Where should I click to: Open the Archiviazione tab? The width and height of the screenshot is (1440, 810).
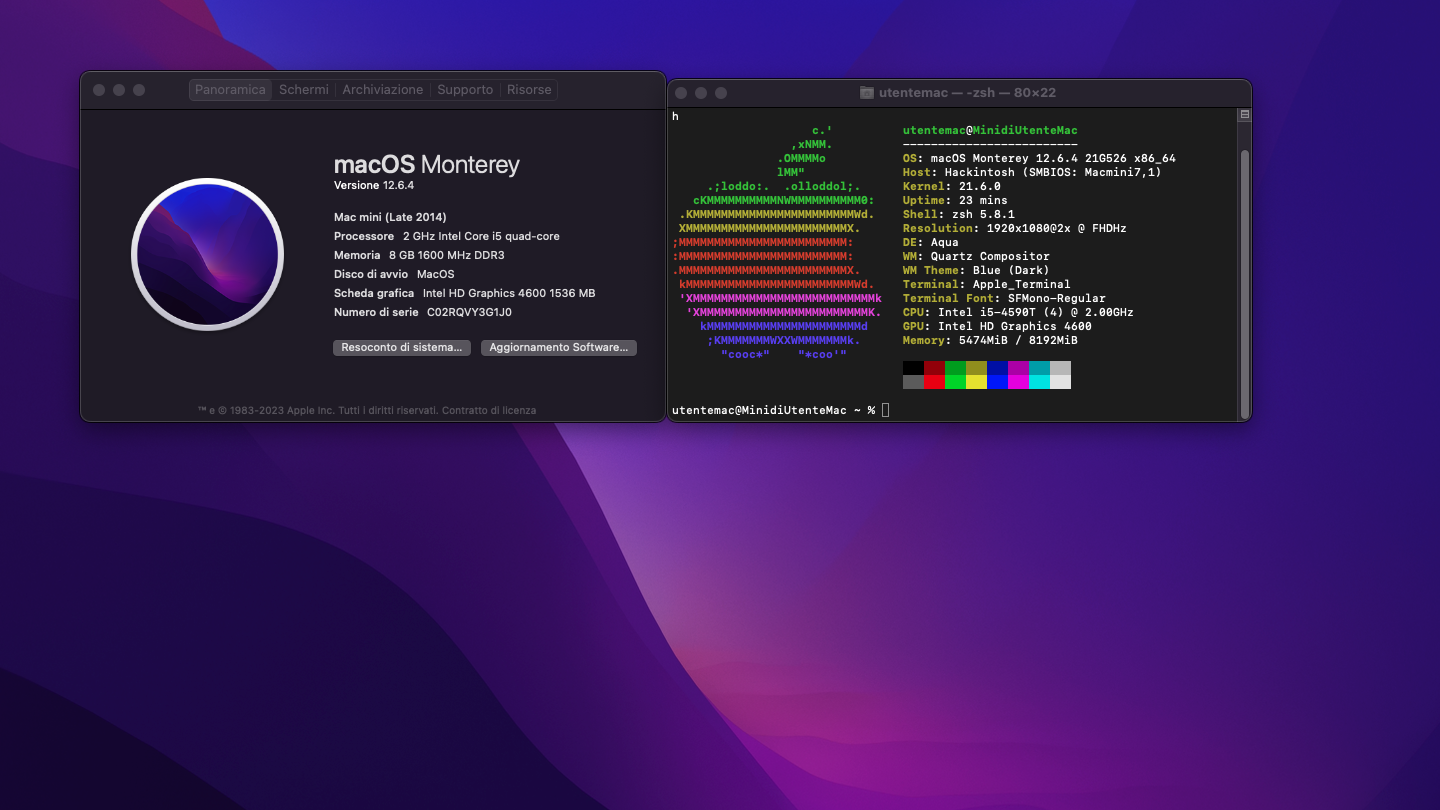coord(383,89)
